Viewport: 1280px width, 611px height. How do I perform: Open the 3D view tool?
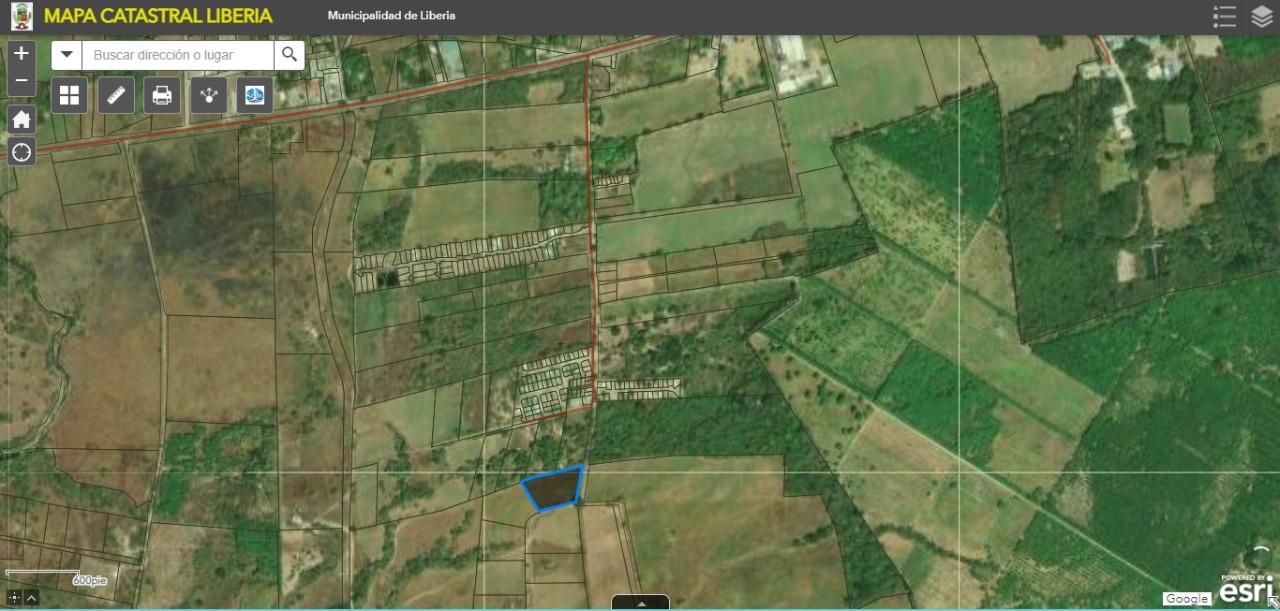[x=254, y=95]
